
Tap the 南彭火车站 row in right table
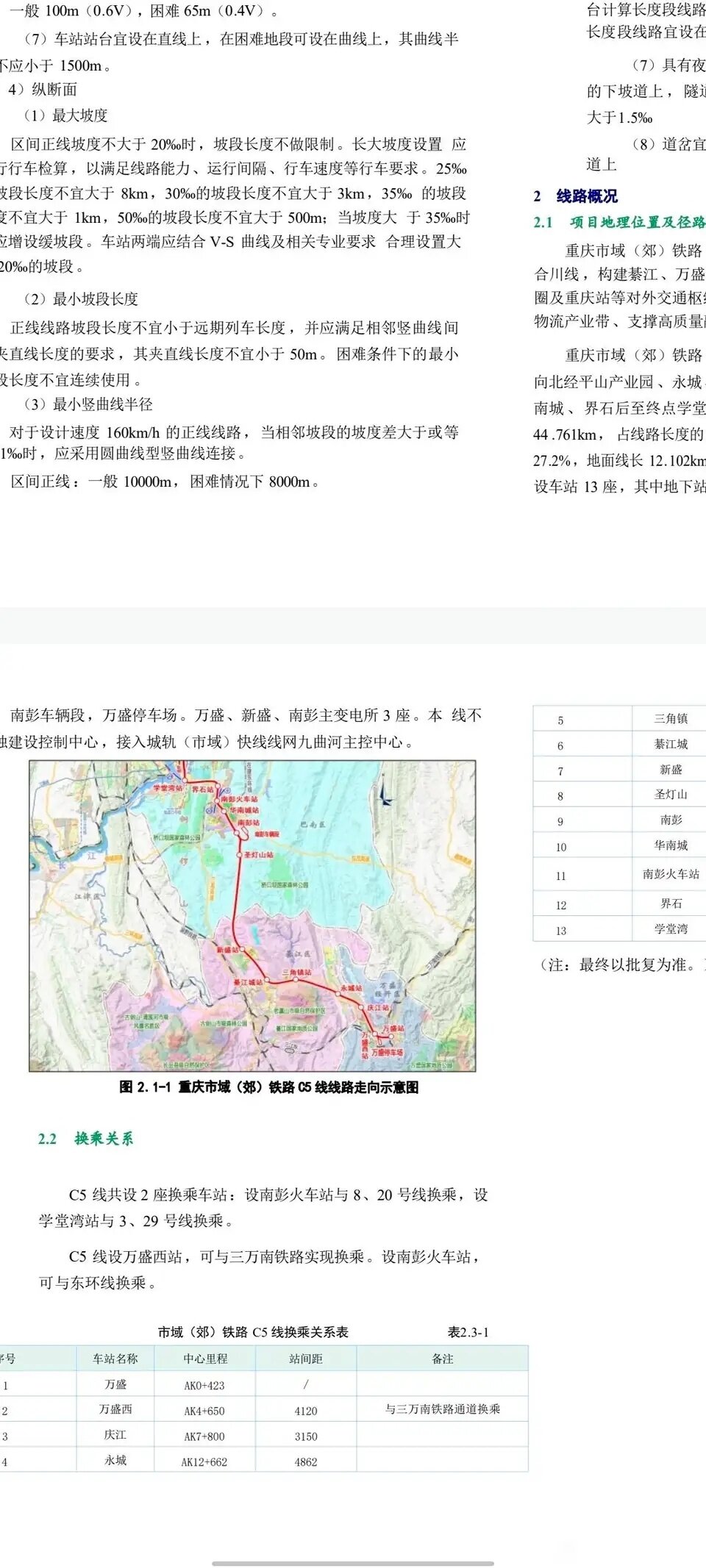[x=670, y=874]
